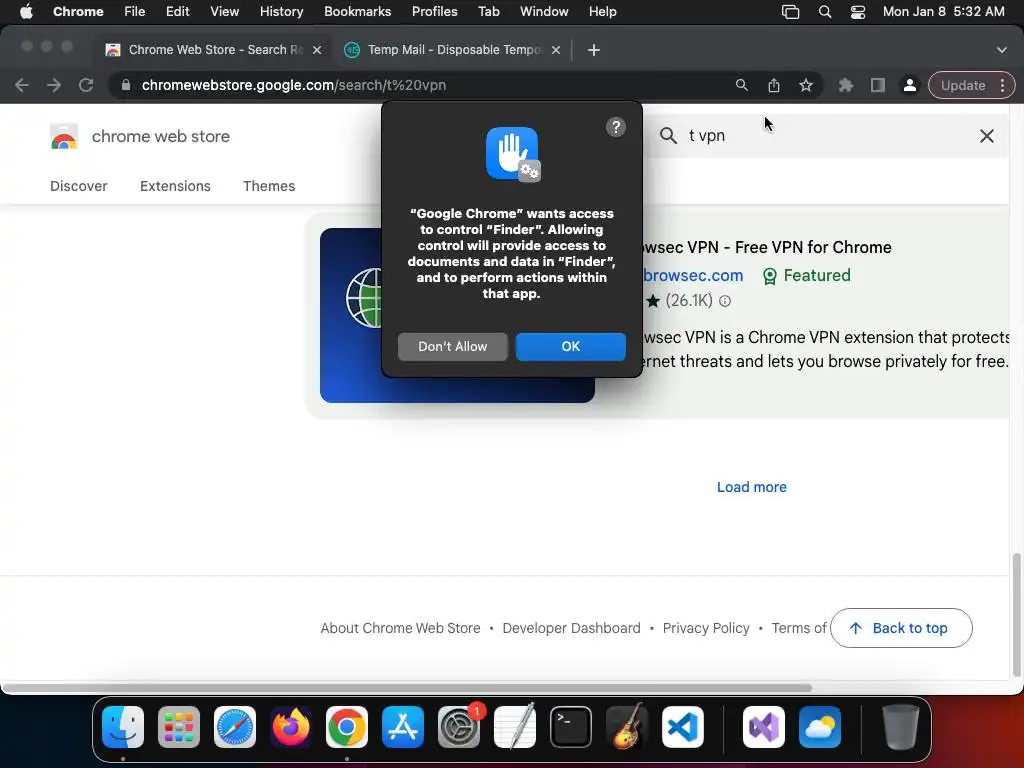Image resolution: width=1024 pixels, height=768 pixels.
Task: Close the Chrome Web Store tab
Action: [317, 50]
